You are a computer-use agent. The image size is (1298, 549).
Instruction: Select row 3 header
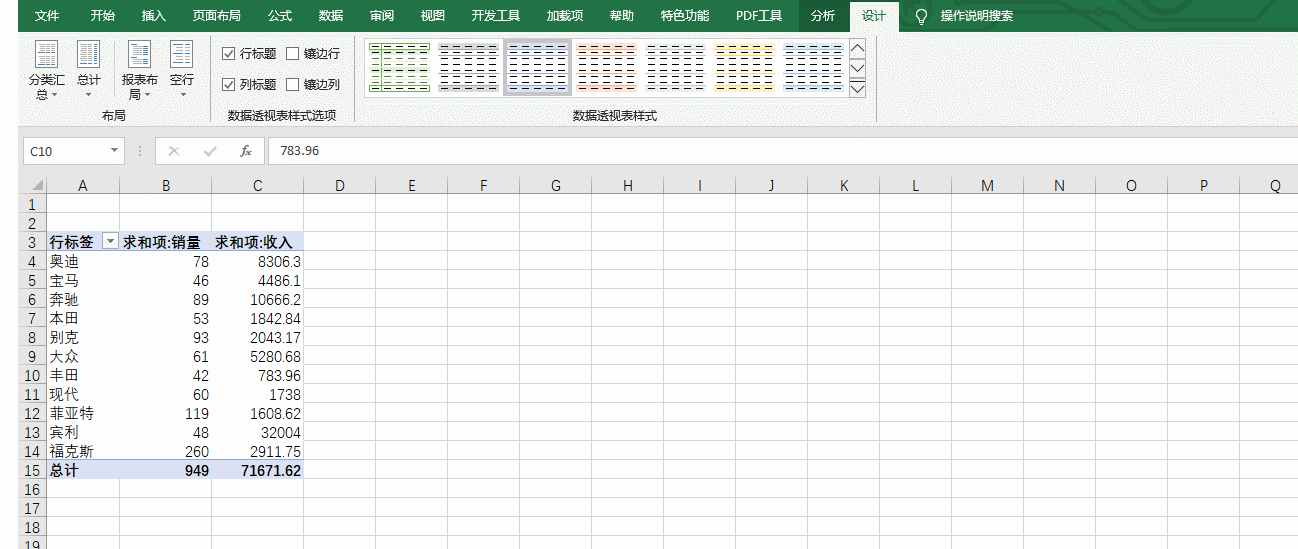coord(32,242)
